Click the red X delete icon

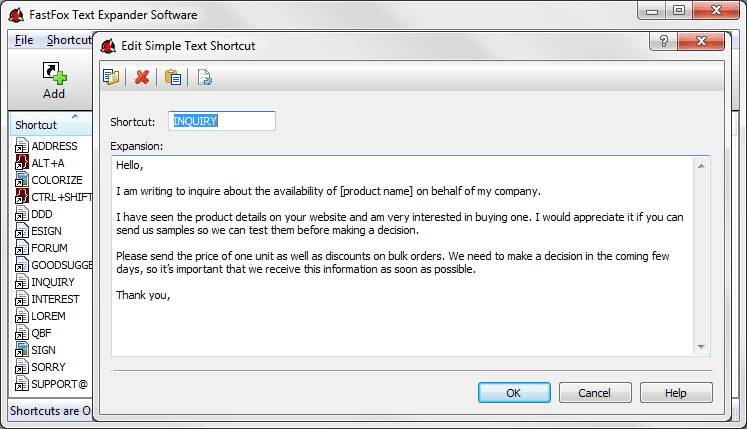142,77
